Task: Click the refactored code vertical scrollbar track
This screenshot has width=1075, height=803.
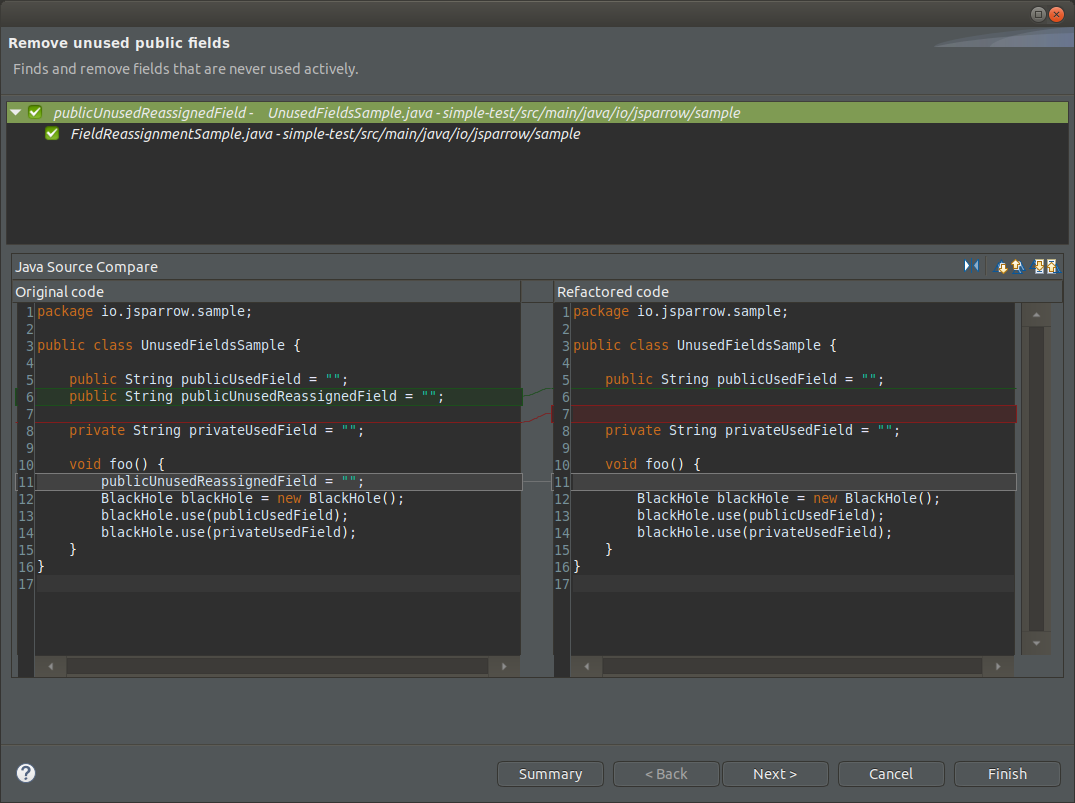Action: pos(1036,480)
